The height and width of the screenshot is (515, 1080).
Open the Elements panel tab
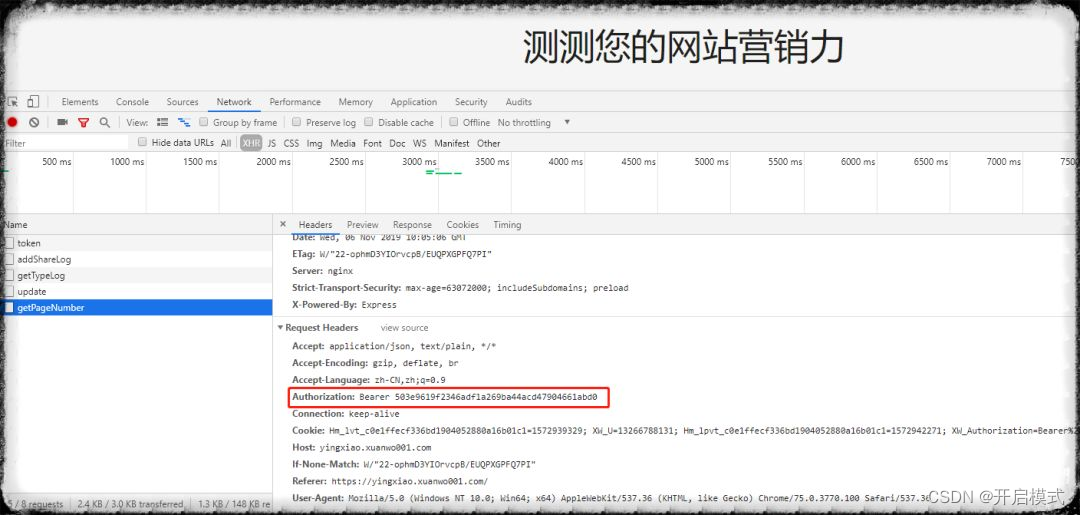(x=80, y=102)
